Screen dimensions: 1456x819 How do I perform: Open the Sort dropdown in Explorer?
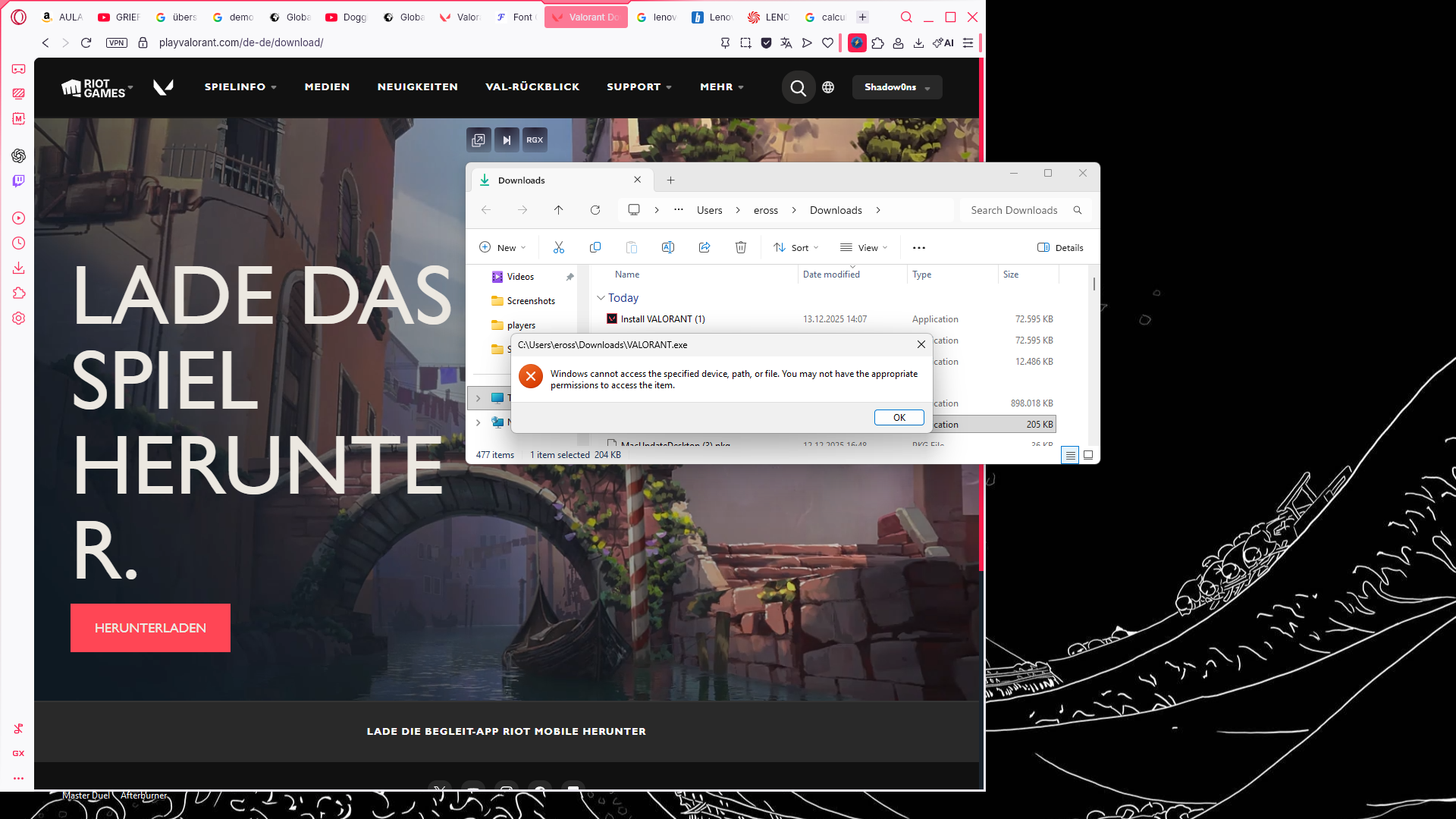point(796,247)
